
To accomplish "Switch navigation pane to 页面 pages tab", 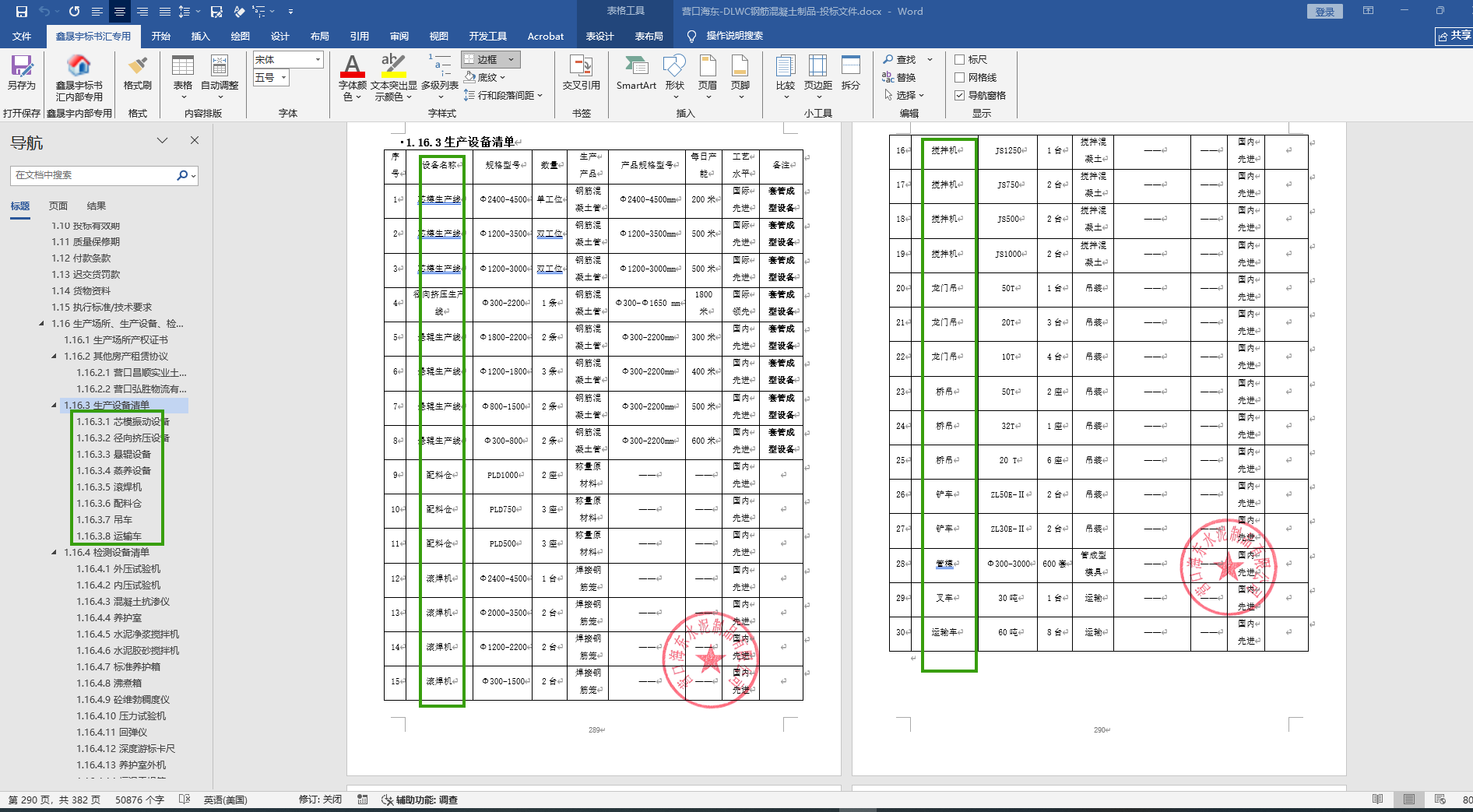I will [58, 206].
